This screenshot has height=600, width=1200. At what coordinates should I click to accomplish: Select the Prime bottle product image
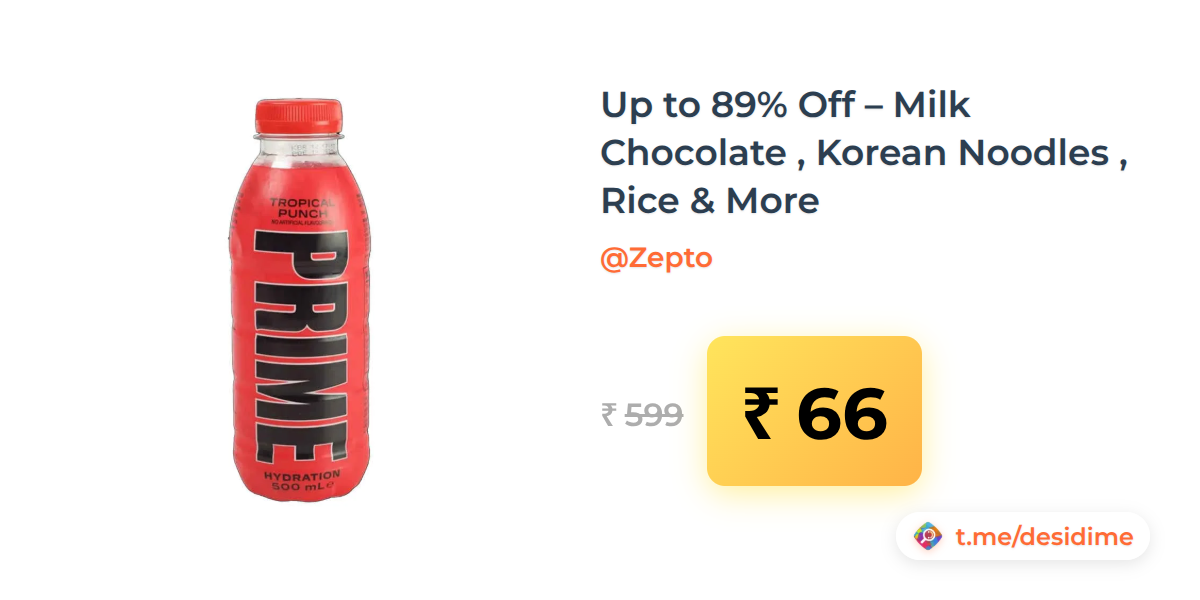click(298, 299)
